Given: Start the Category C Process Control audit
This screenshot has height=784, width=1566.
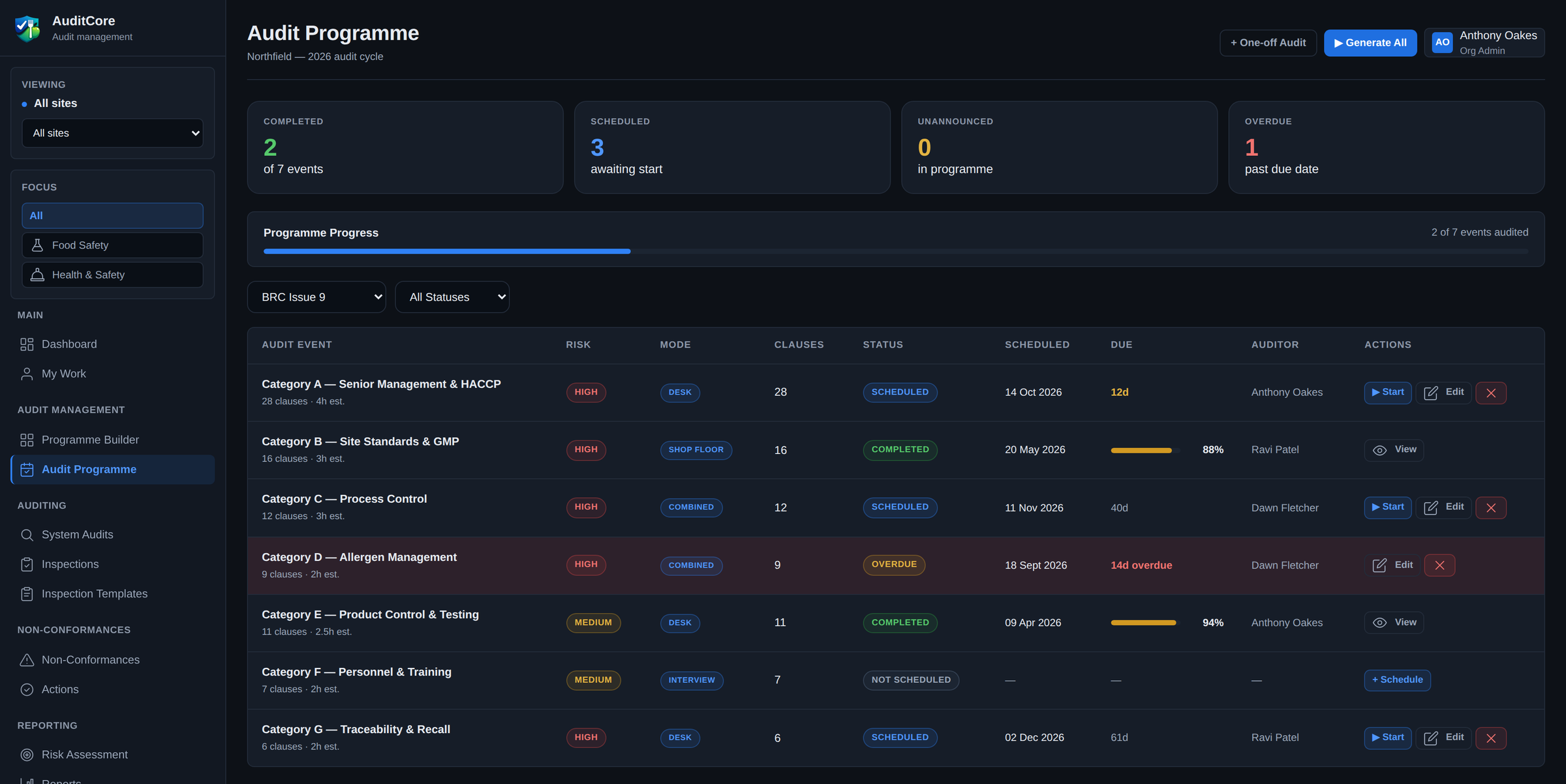Looking at the screenshot, I should [1387, 507].
